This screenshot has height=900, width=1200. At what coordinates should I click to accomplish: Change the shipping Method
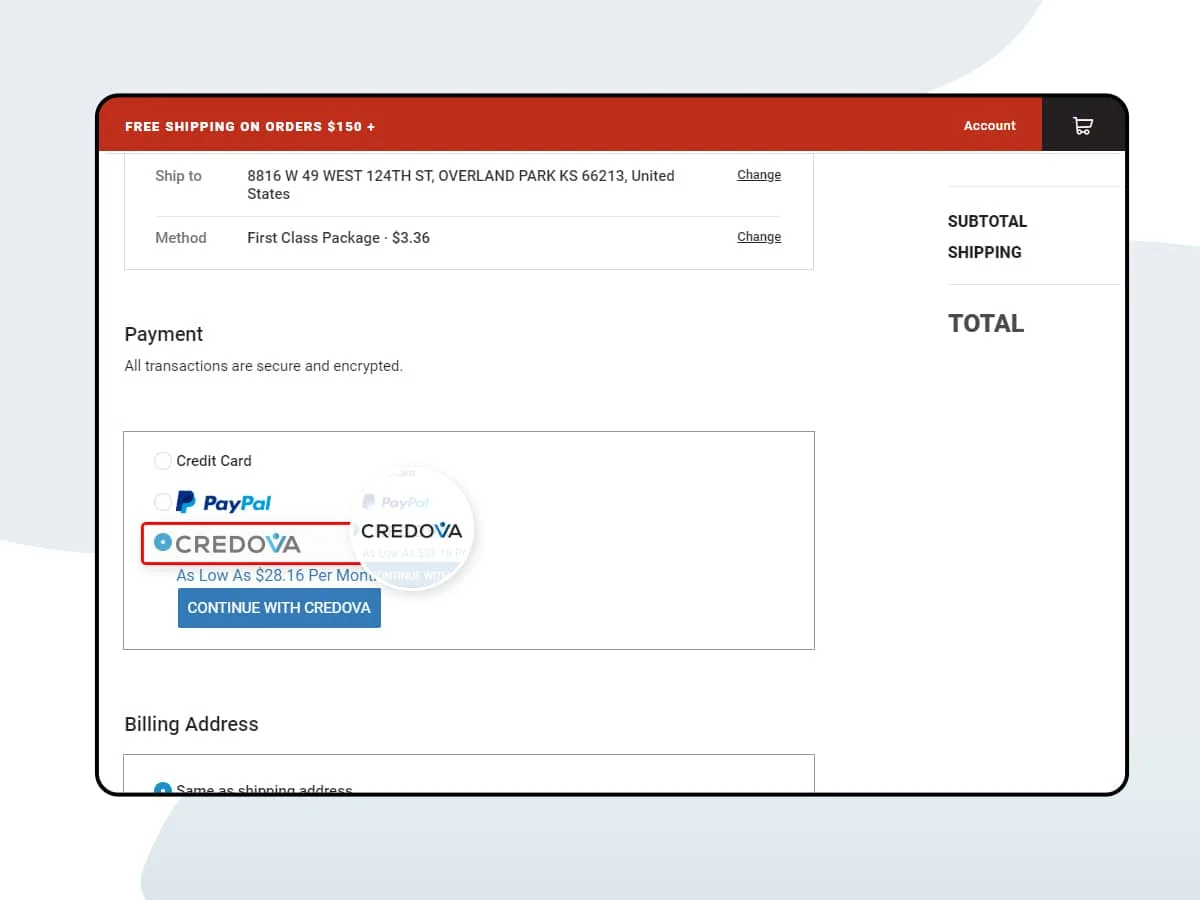pos(759,237)
